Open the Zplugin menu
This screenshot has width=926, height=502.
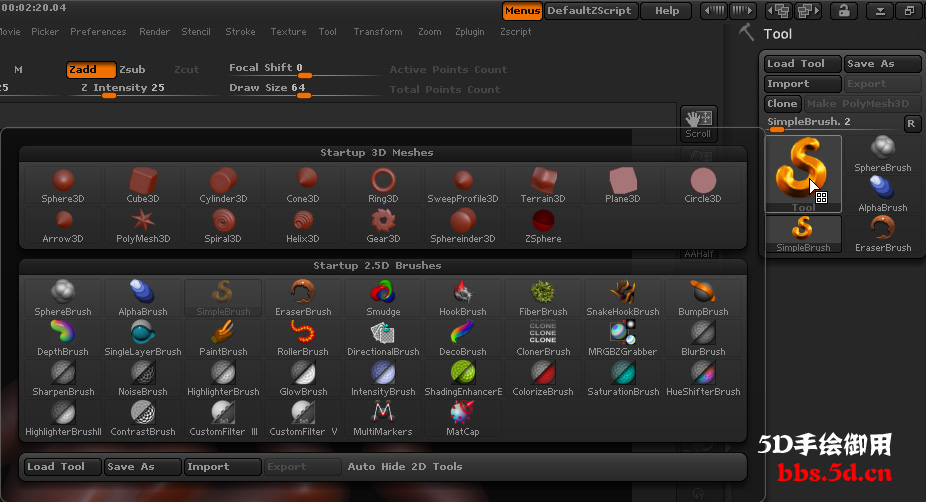click(x=469, y=32)
